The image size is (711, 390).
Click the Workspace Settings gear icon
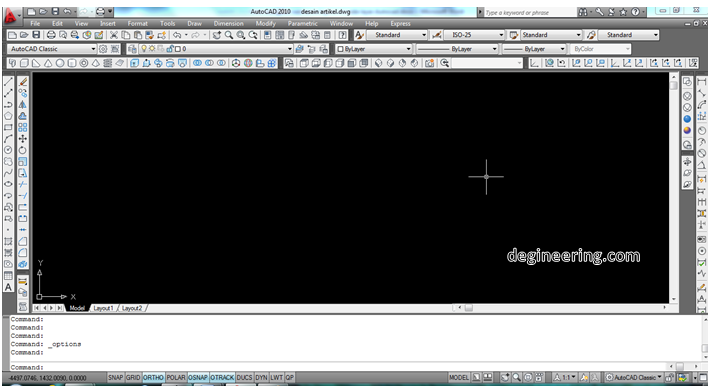[x=103, y=49]
